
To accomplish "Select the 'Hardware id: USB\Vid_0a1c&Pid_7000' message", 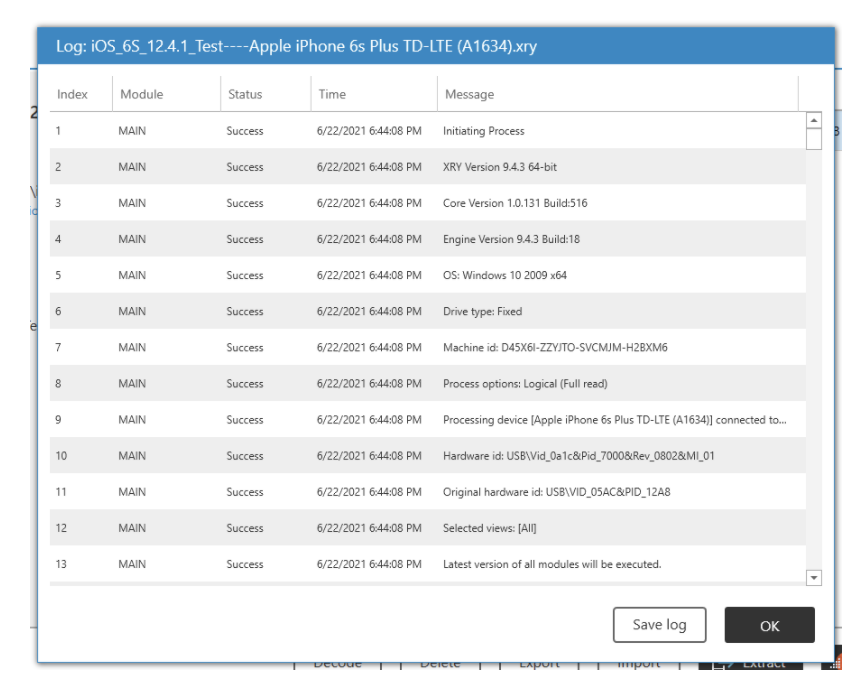I will coord(578,456).
